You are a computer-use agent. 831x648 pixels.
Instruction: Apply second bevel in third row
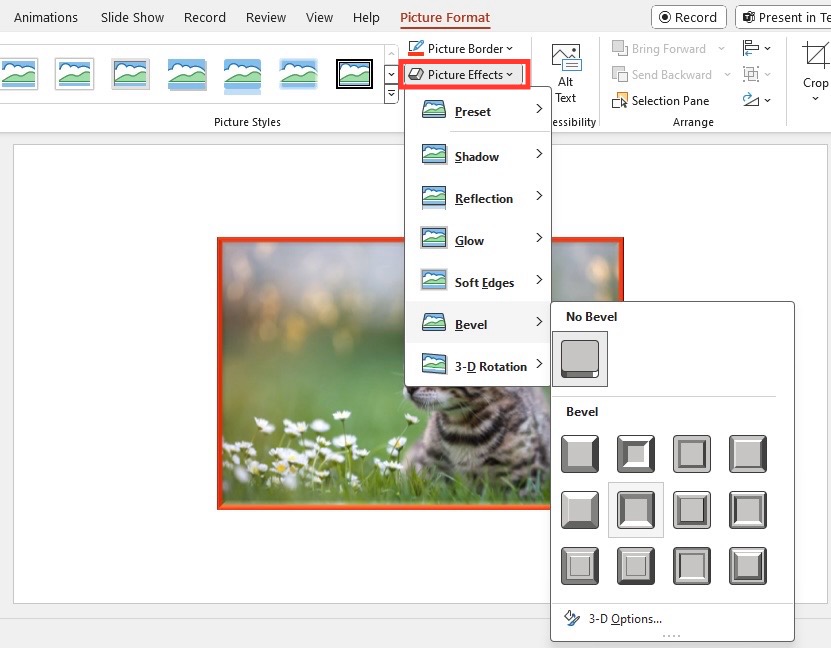point(635,566)
